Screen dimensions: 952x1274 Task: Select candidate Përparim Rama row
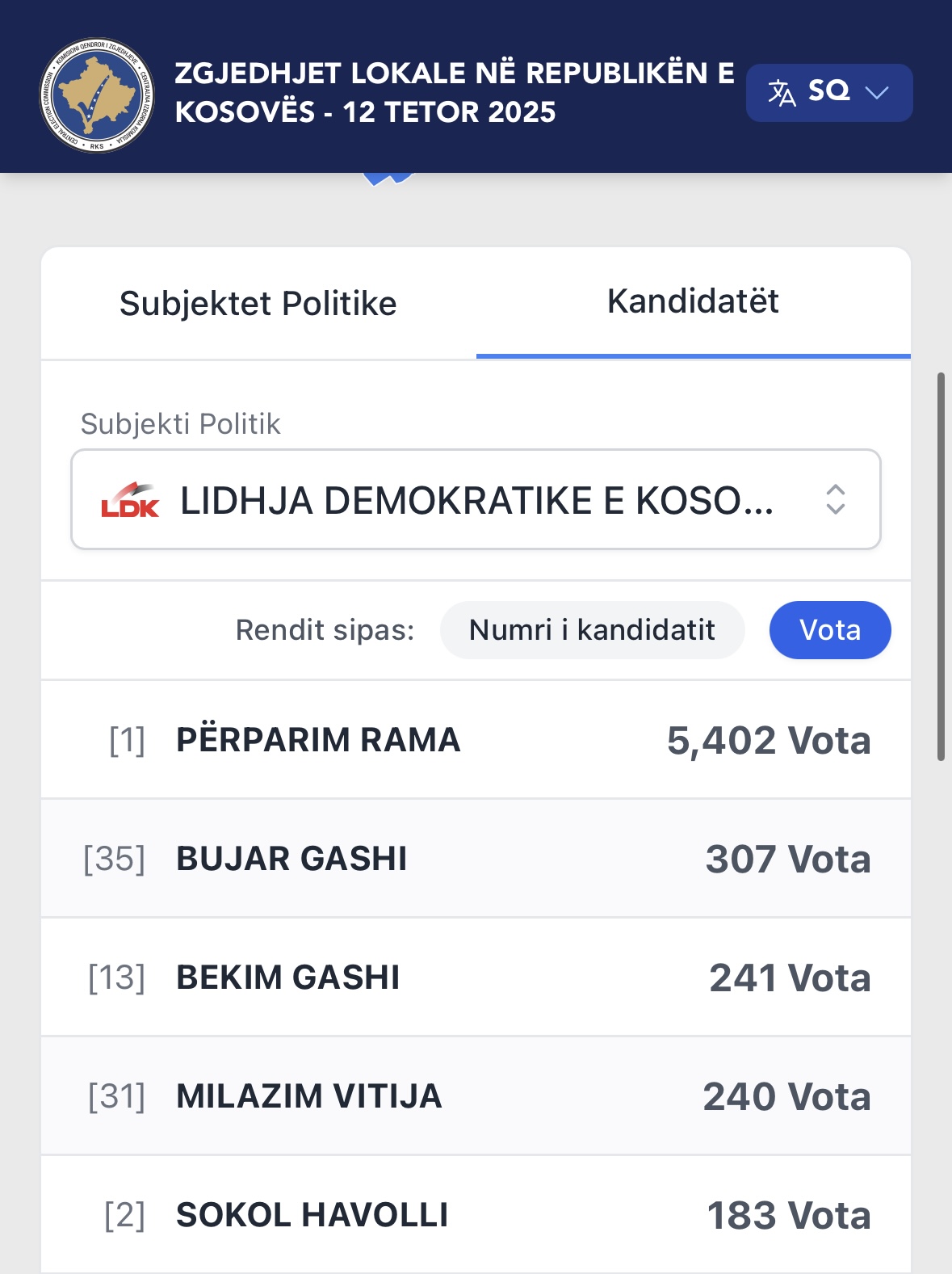click(476, 740)
